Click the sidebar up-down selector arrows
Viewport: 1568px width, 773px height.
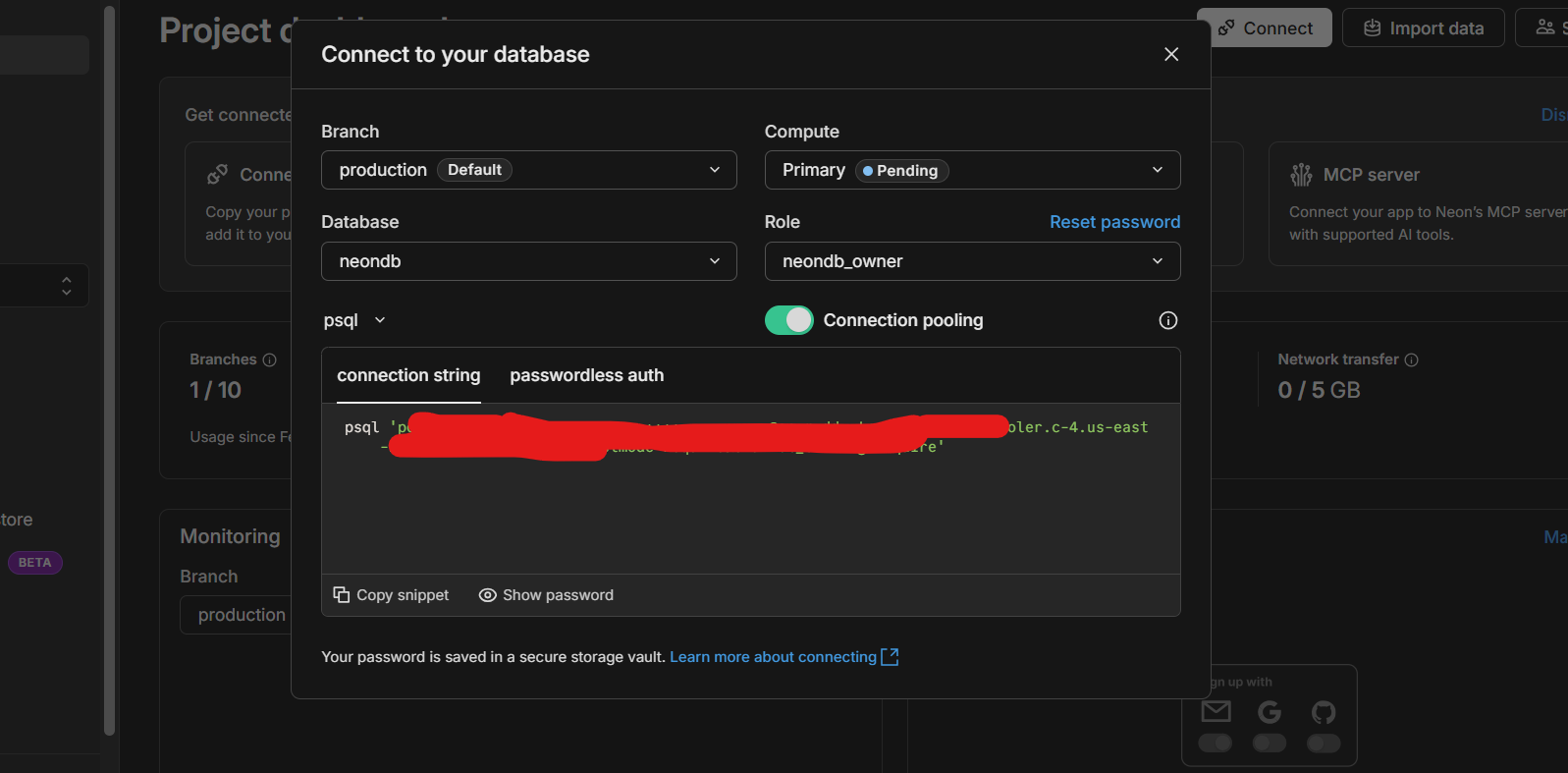66,286
